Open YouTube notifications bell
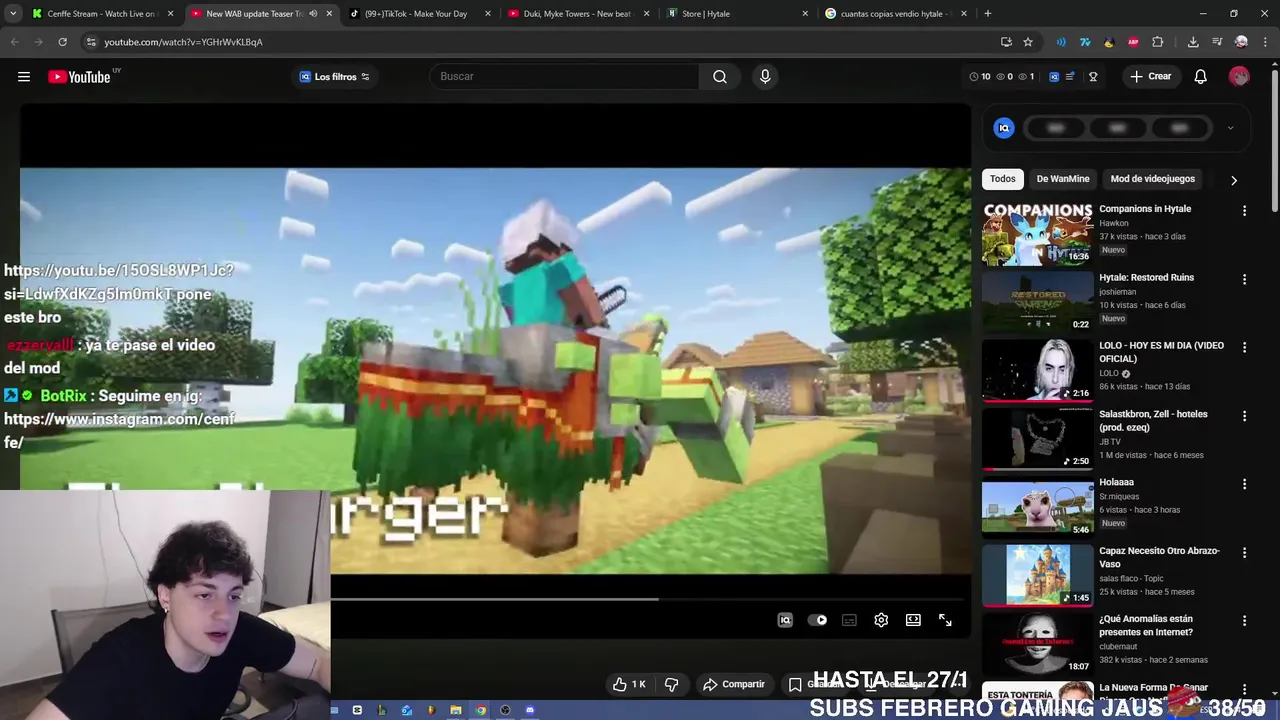The height and width of the screenshot is (720, 1280). [1201, 77]
